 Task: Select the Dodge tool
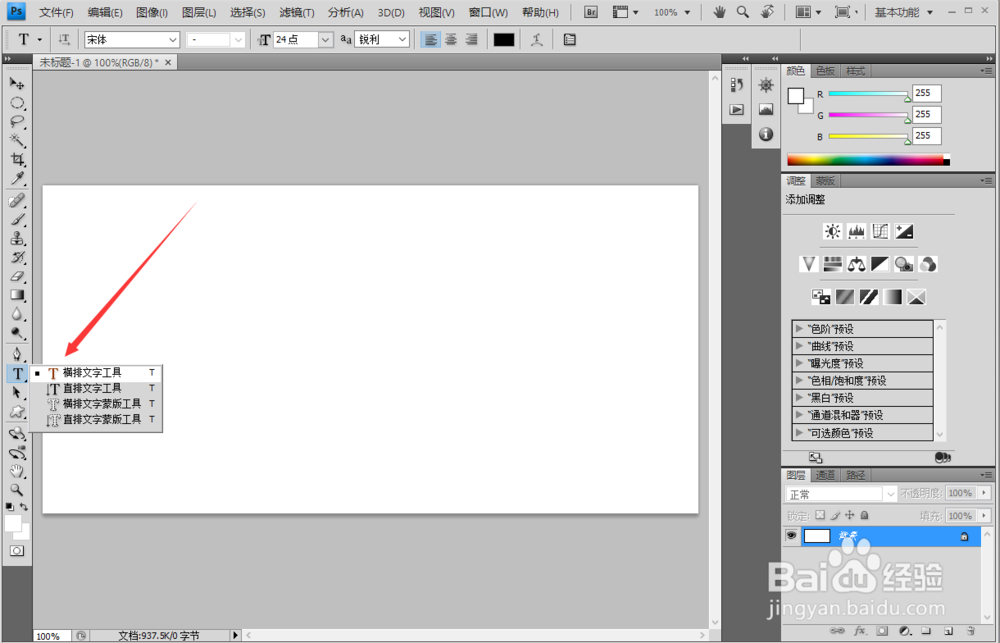[x=17, y=333]
